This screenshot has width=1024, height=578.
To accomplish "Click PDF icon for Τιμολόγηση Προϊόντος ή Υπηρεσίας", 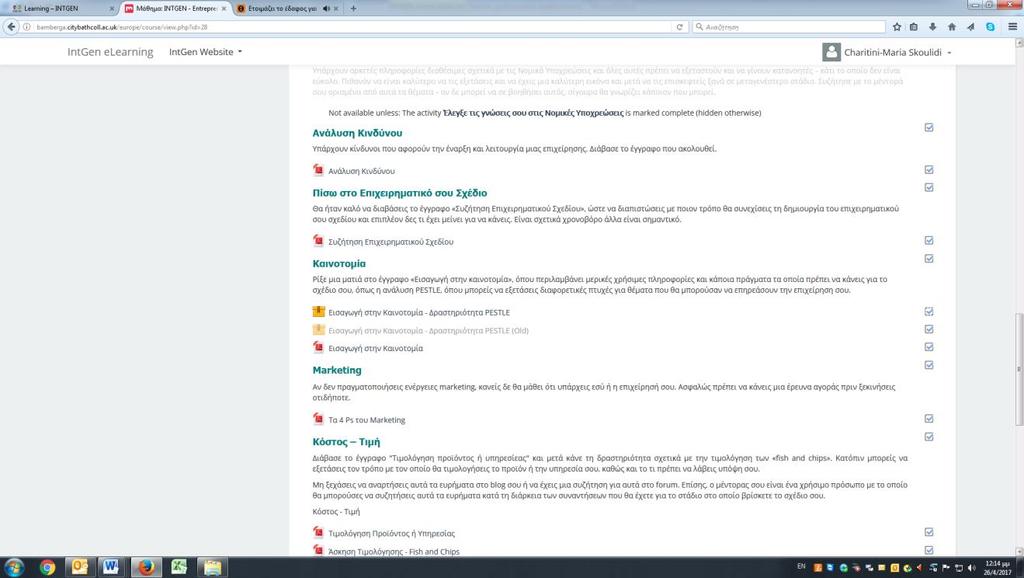I will click(x=318, y=532).
